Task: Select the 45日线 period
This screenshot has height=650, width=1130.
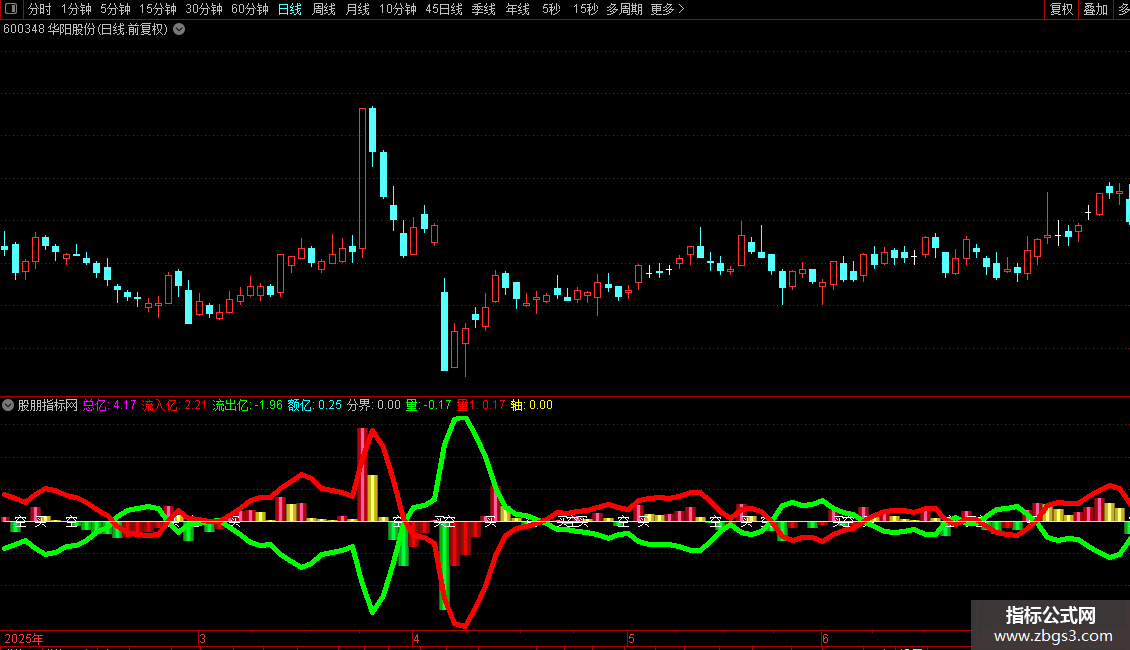Action: coord(444,9)
